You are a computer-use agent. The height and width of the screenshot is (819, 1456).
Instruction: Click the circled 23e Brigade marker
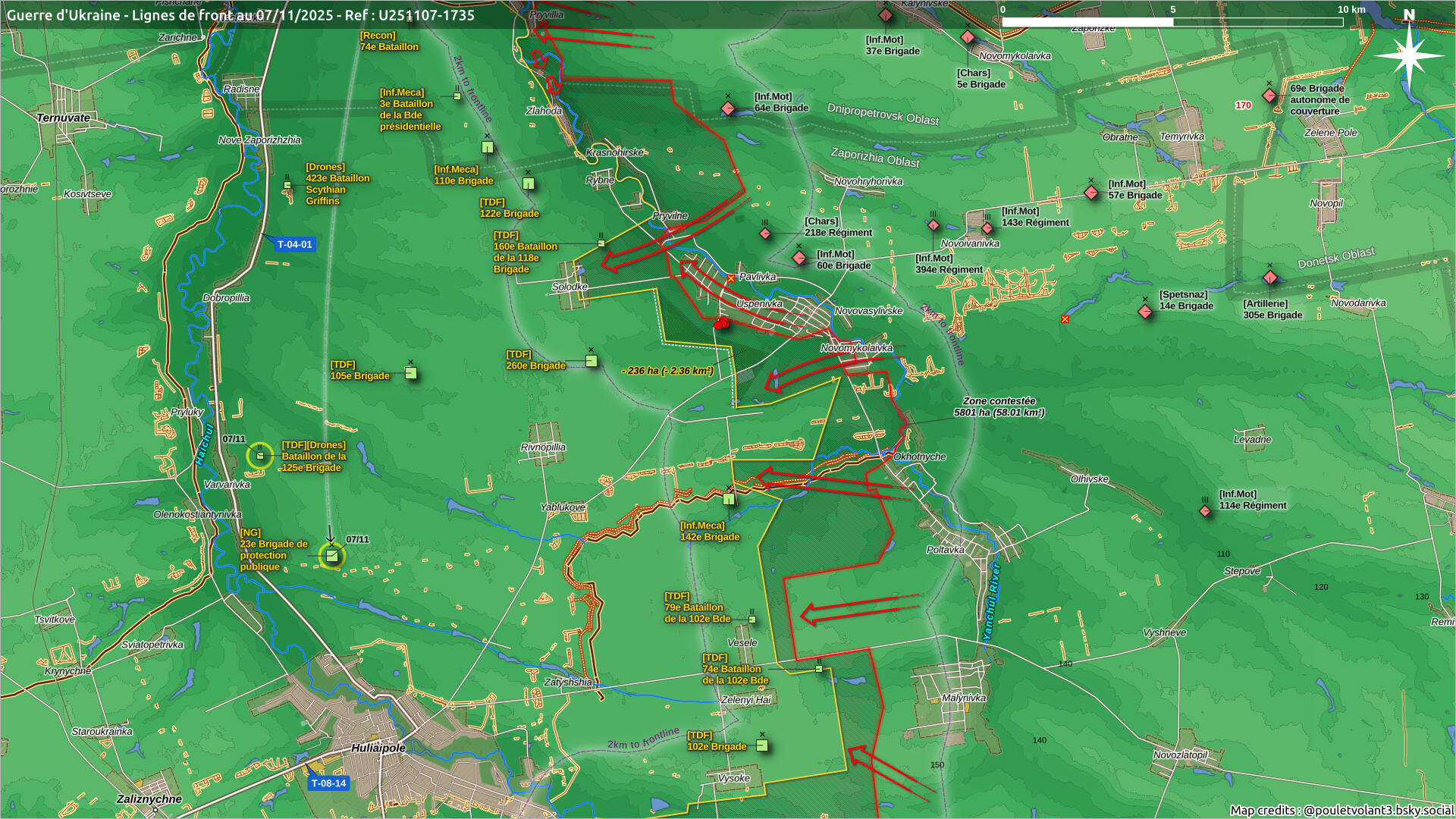click(331, 556)
